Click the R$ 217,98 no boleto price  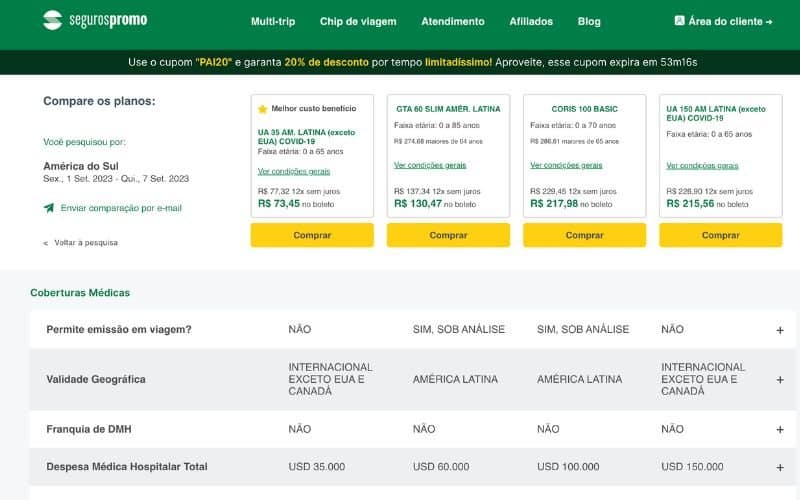[571, 204]
